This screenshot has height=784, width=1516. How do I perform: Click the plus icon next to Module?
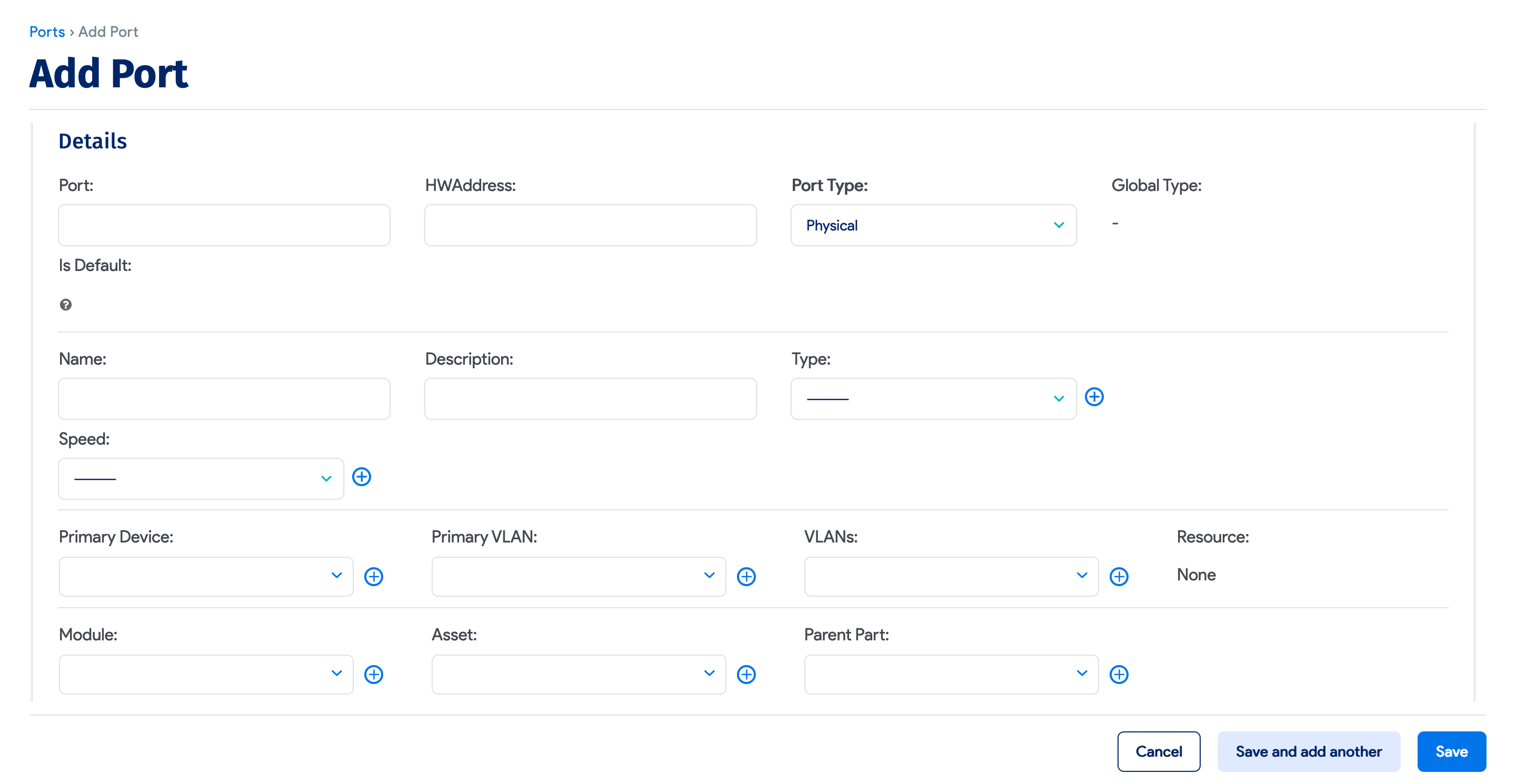(x=374, y=674)
